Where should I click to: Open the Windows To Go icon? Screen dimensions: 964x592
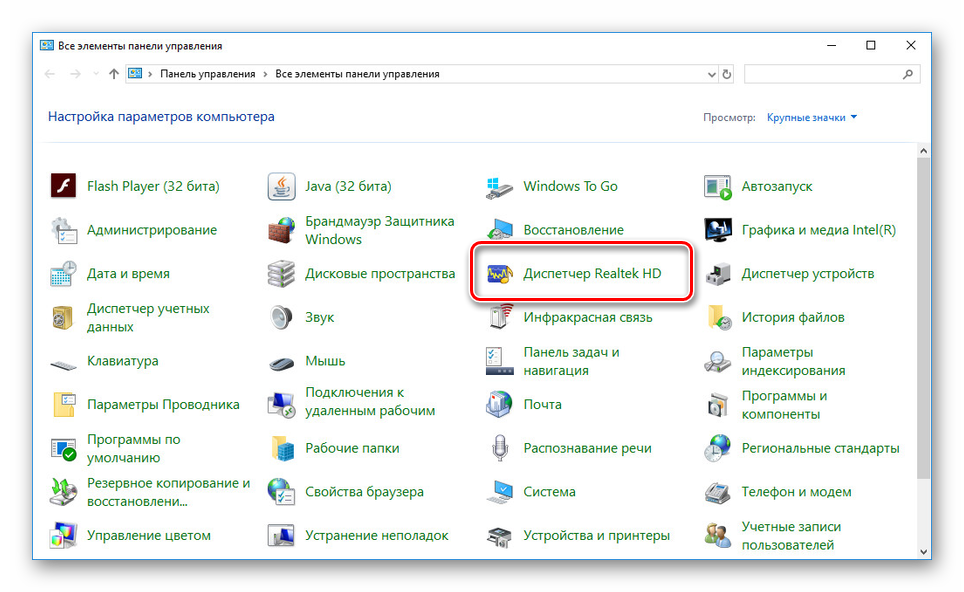pos(499,187)
